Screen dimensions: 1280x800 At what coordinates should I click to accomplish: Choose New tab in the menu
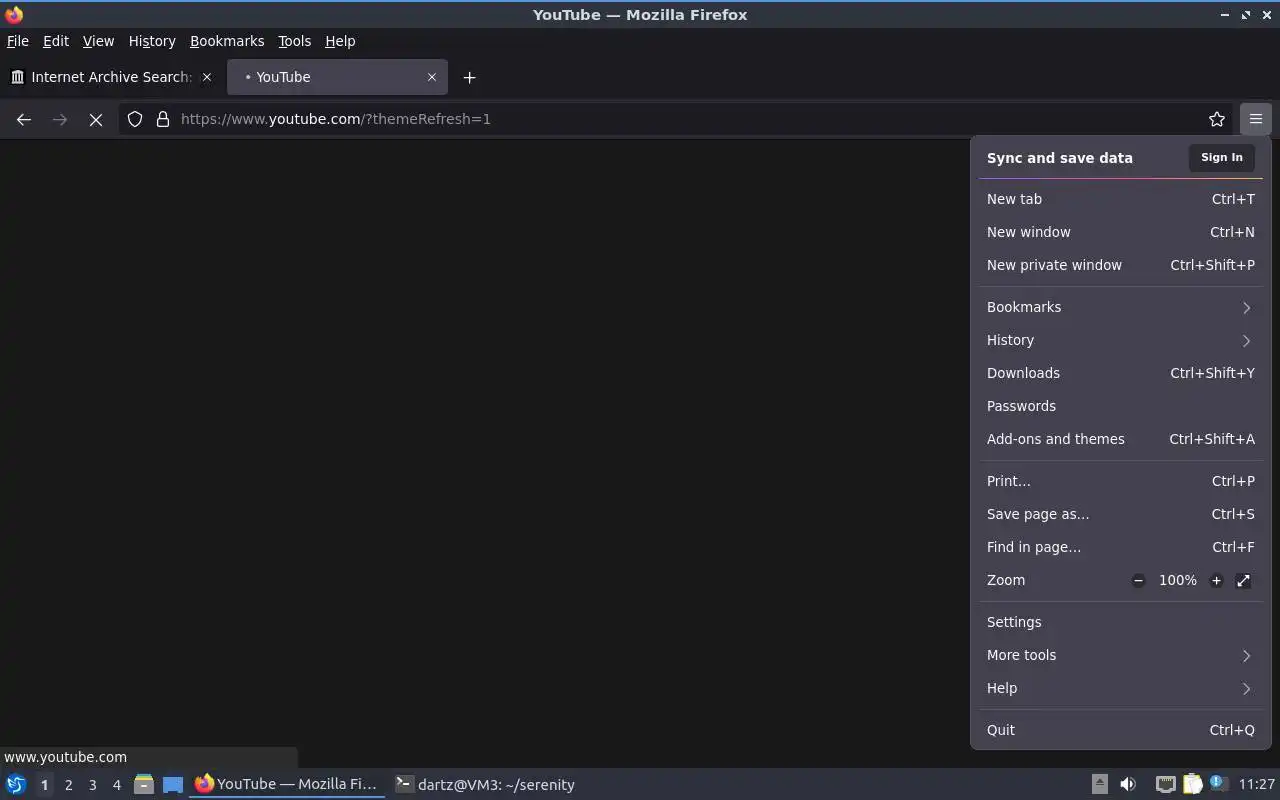(1121, 199)
